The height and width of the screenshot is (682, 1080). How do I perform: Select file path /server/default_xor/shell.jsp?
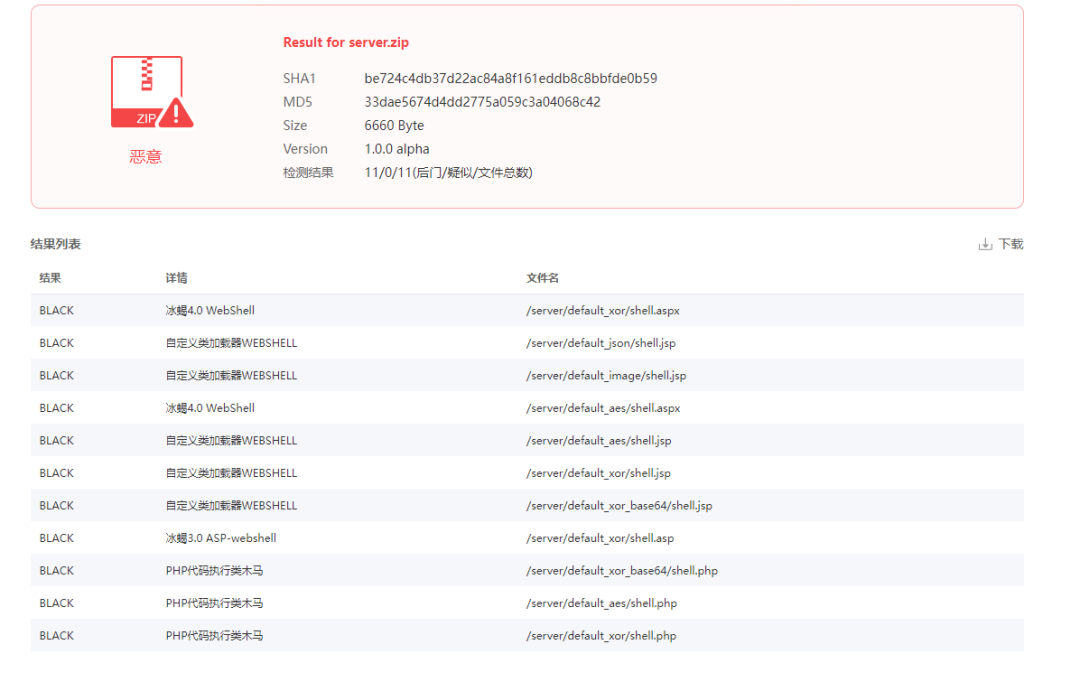point(599,473)
